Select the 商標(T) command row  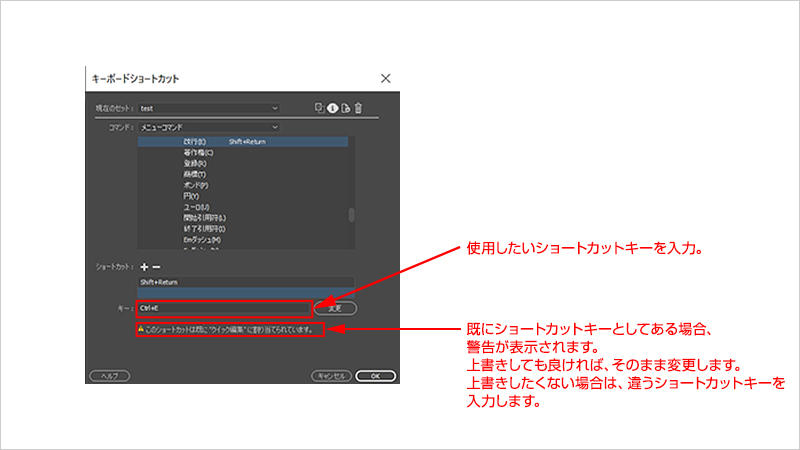pyautogui.click(x=243, y=174)
